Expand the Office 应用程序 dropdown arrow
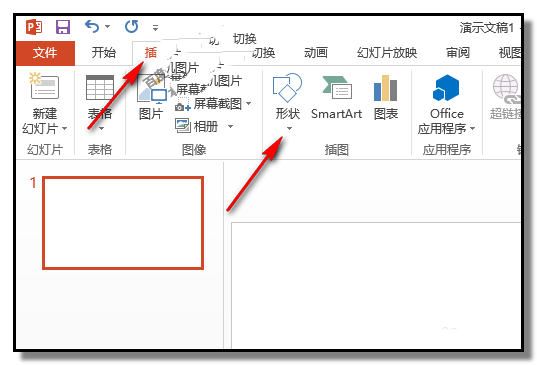This screenshot has width=537, height=365. point(473,129)
